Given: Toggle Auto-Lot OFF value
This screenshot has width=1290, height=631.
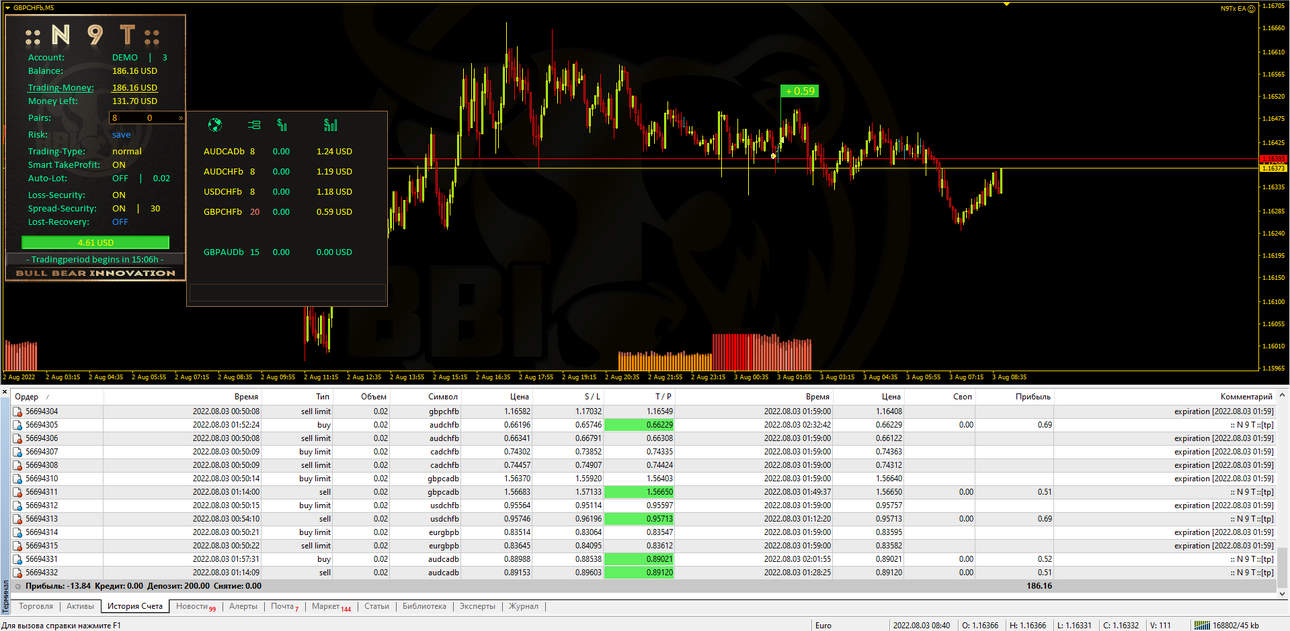Looking at the screenshot, I should coord(119,178).
